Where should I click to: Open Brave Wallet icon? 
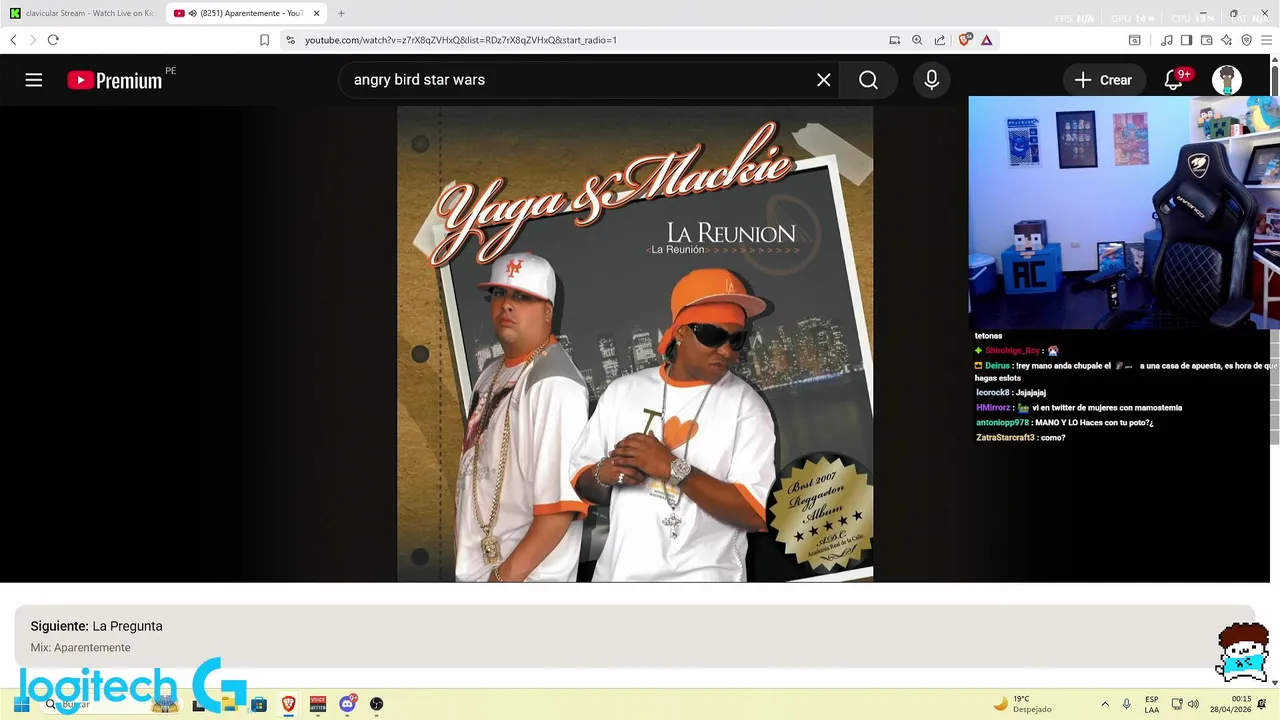click(1206, 40)
